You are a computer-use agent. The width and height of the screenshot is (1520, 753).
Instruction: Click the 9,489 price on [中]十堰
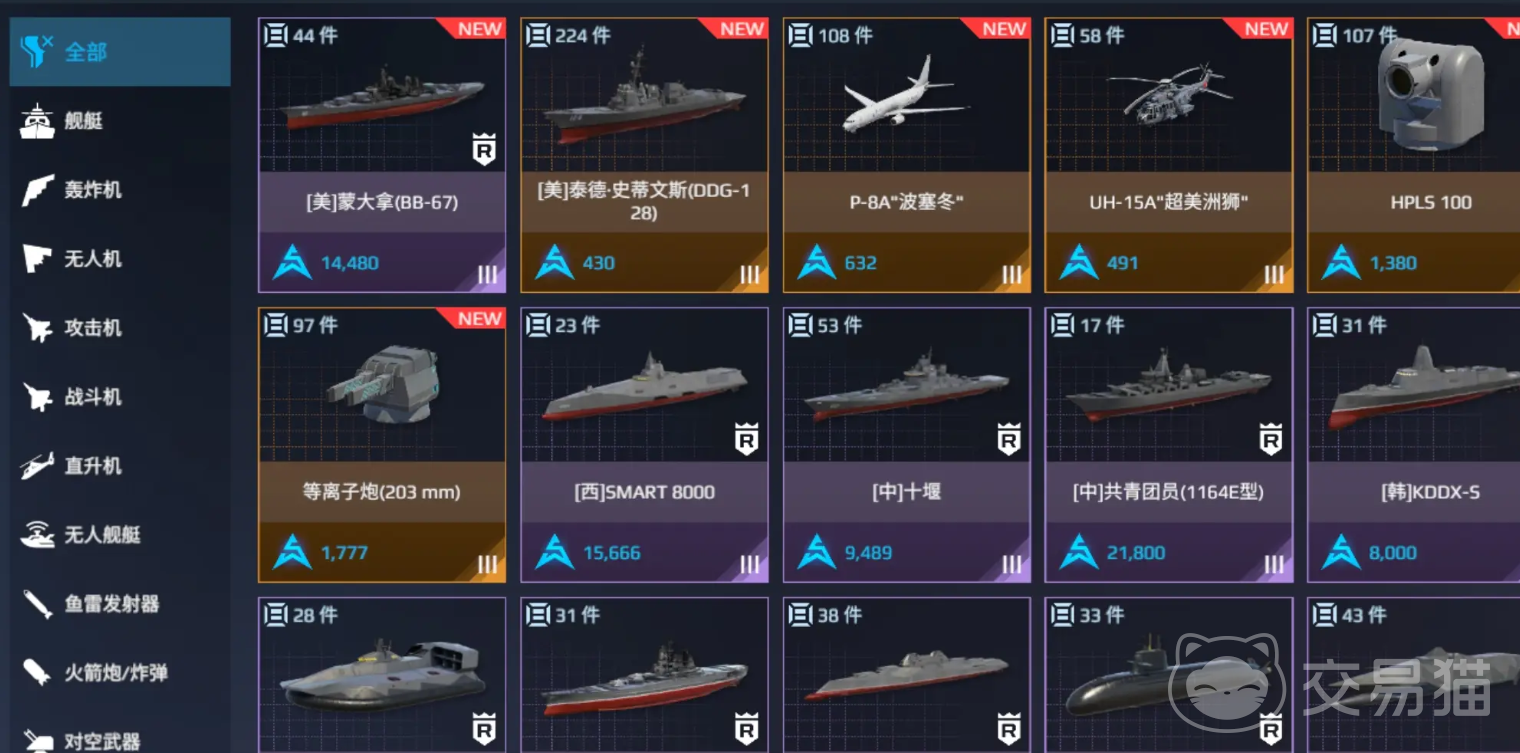868,553
